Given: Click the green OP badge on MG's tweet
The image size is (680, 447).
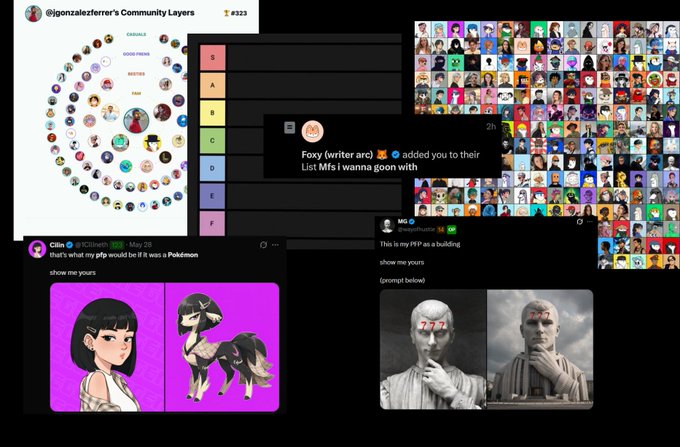Looking at the screenshot, I should click(x=451, y=229).
